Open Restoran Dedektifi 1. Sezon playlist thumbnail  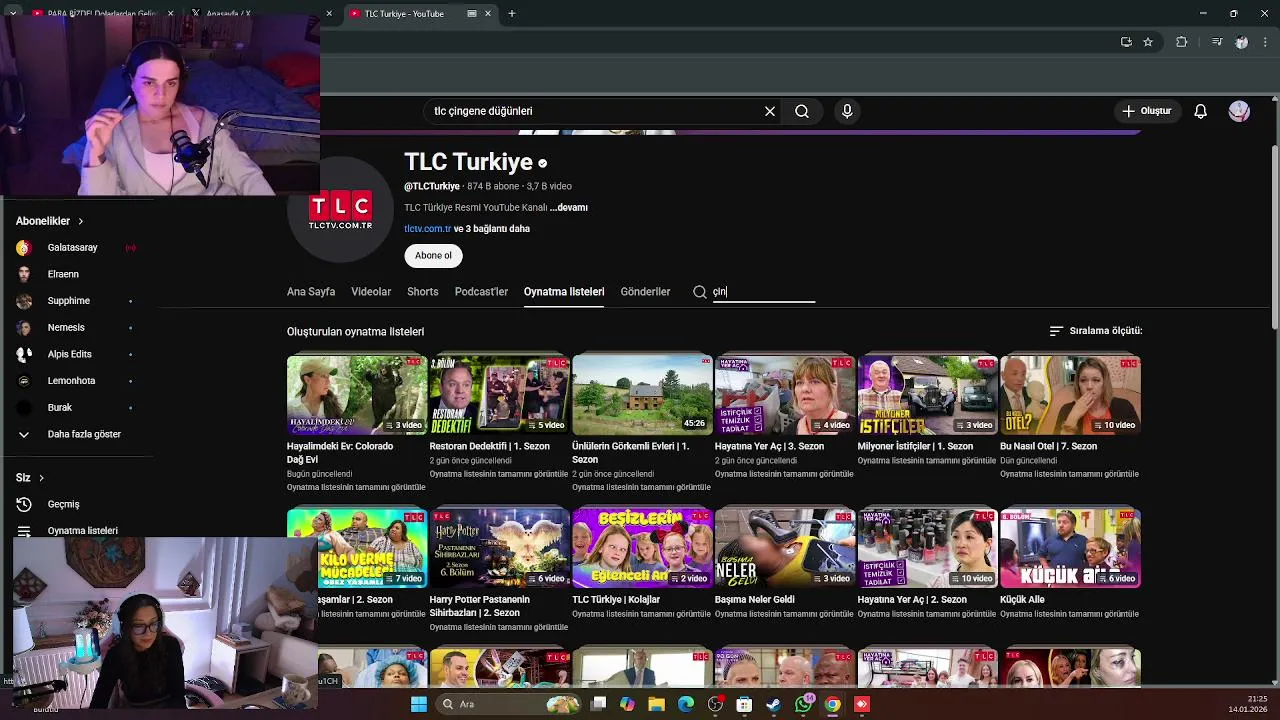click(x=499, y=394)
